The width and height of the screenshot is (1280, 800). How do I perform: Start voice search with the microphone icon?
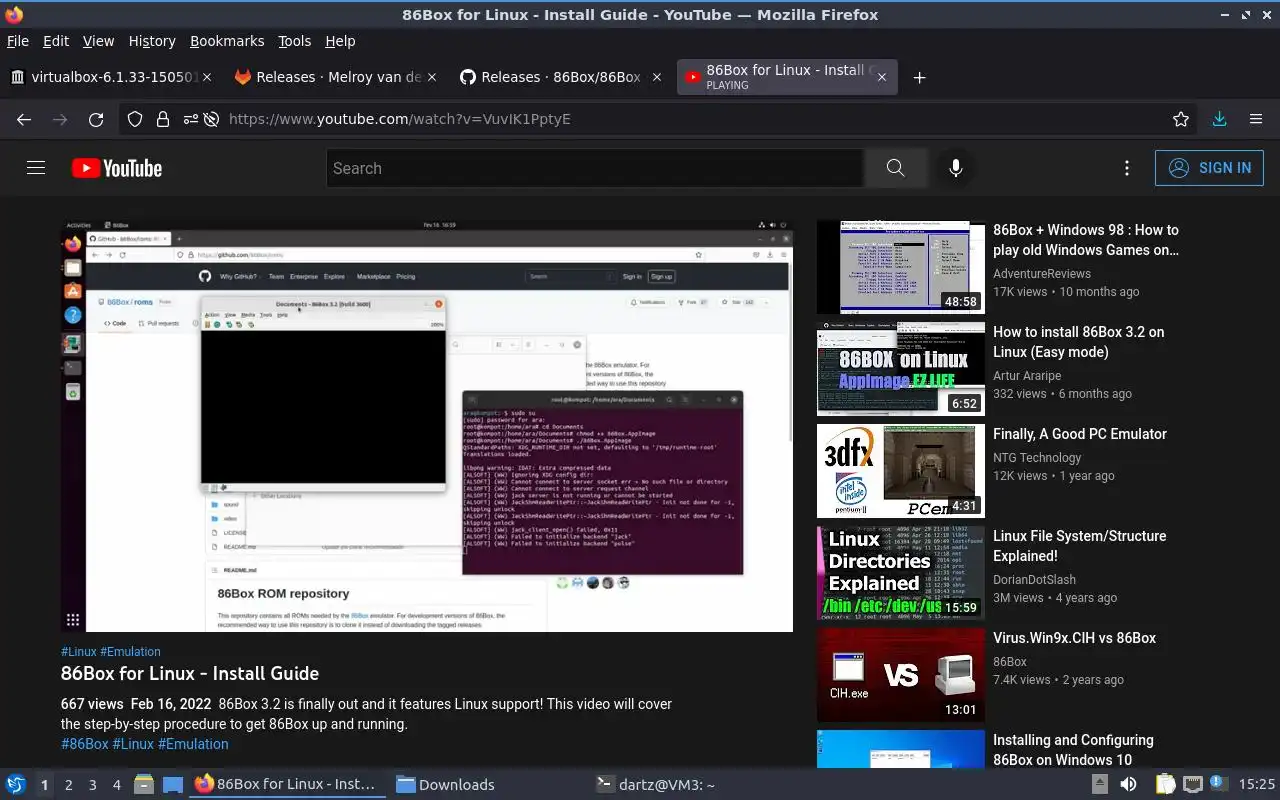tap(956, 168)
